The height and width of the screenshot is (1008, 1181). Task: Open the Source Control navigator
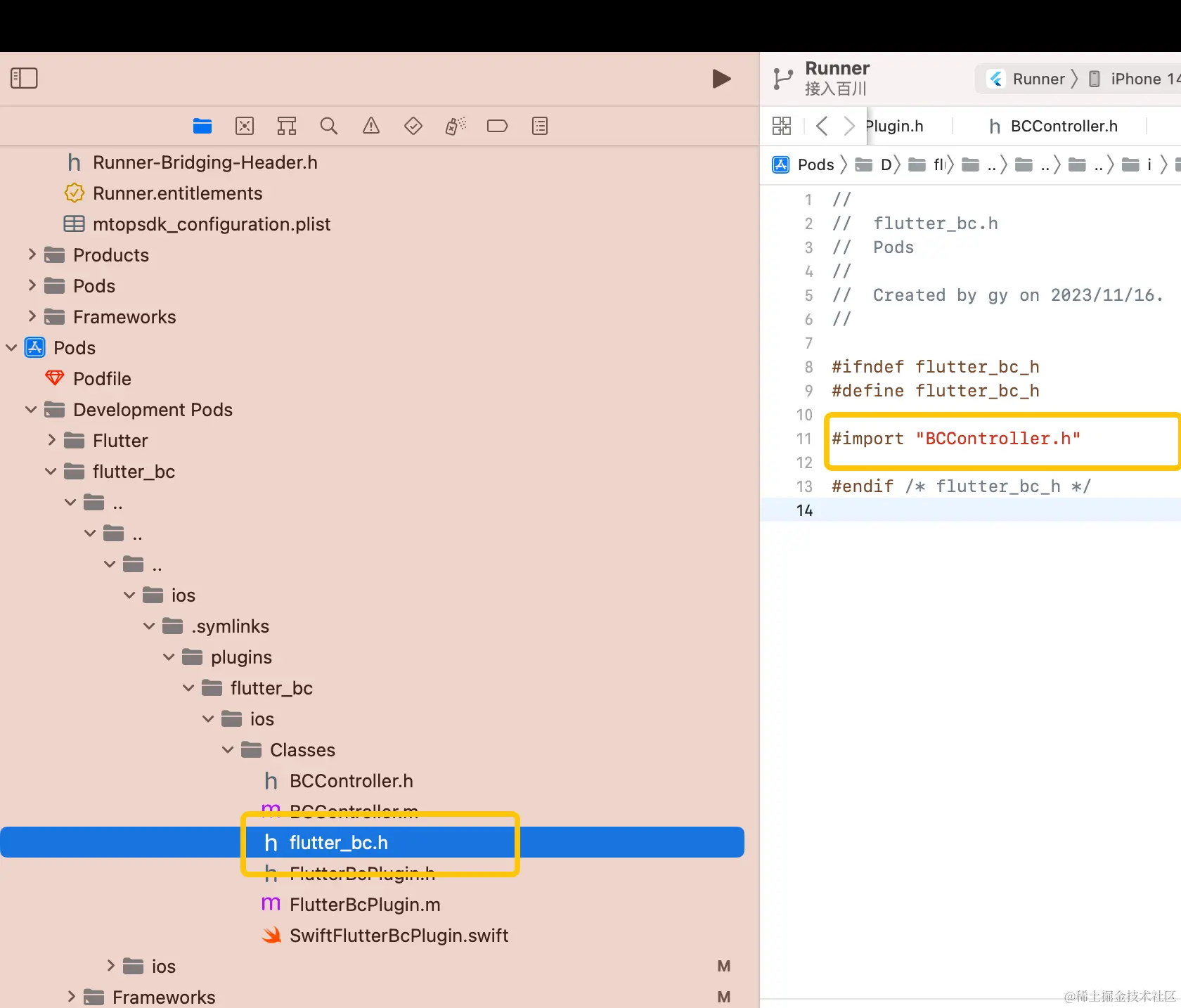pos(245,126)
